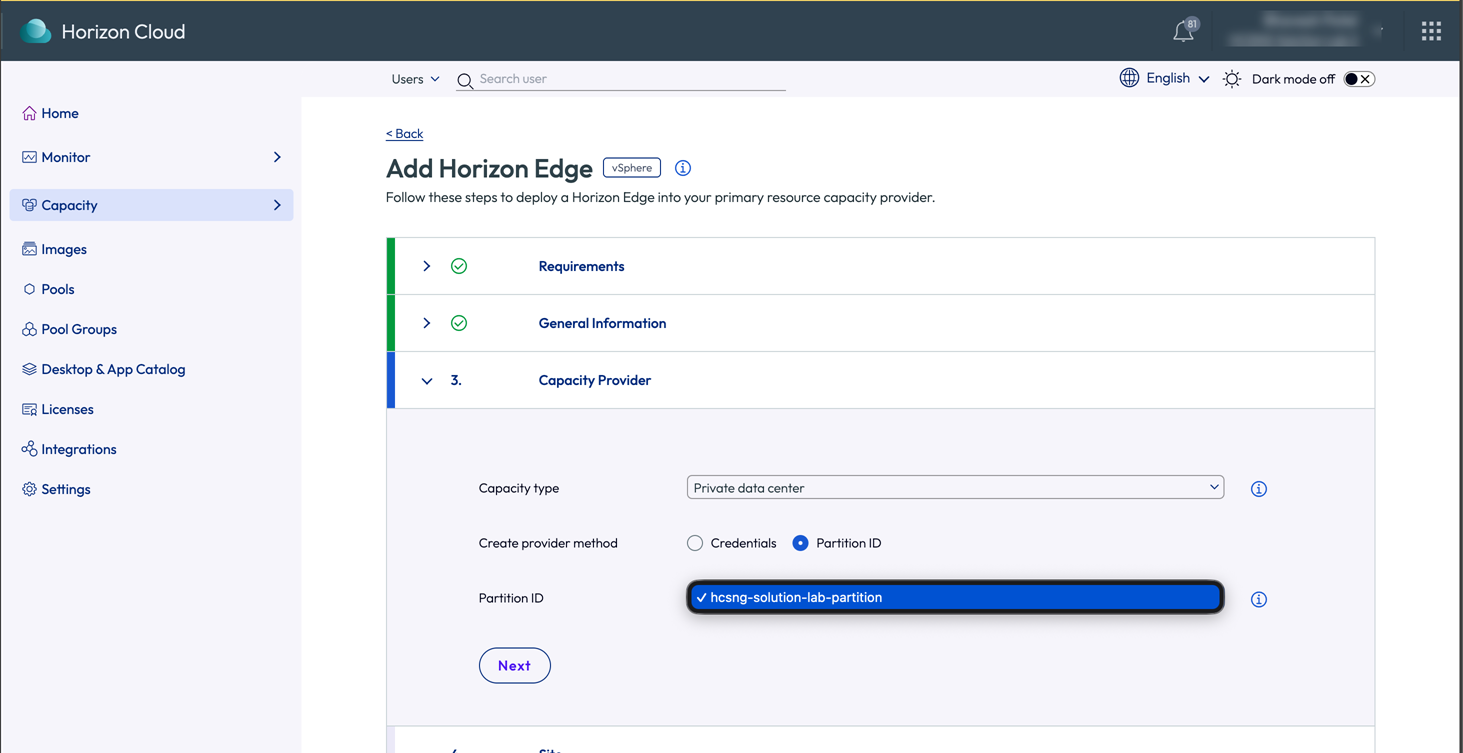Click the Back link
The height and width of the screenshot is (753, 1463).
(x=404, y=133)
